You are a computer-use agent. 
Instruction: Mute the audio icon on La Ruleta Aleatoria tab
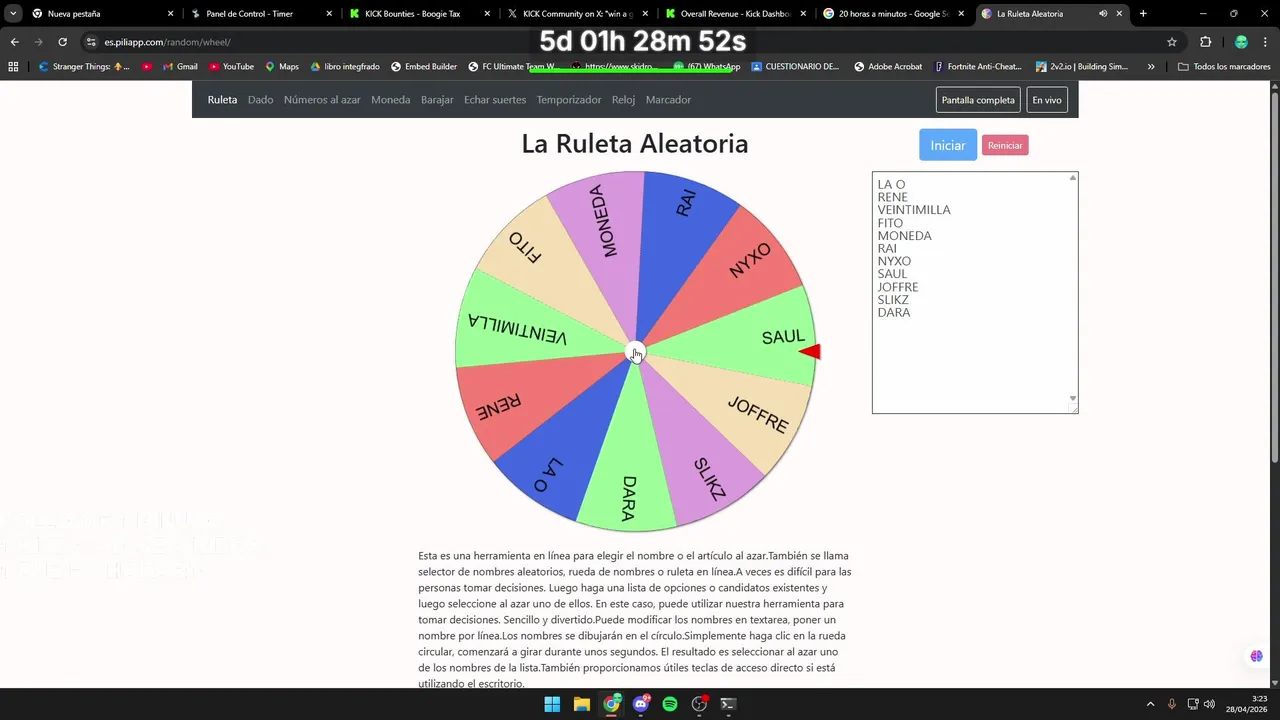(x=1103, y=14)
